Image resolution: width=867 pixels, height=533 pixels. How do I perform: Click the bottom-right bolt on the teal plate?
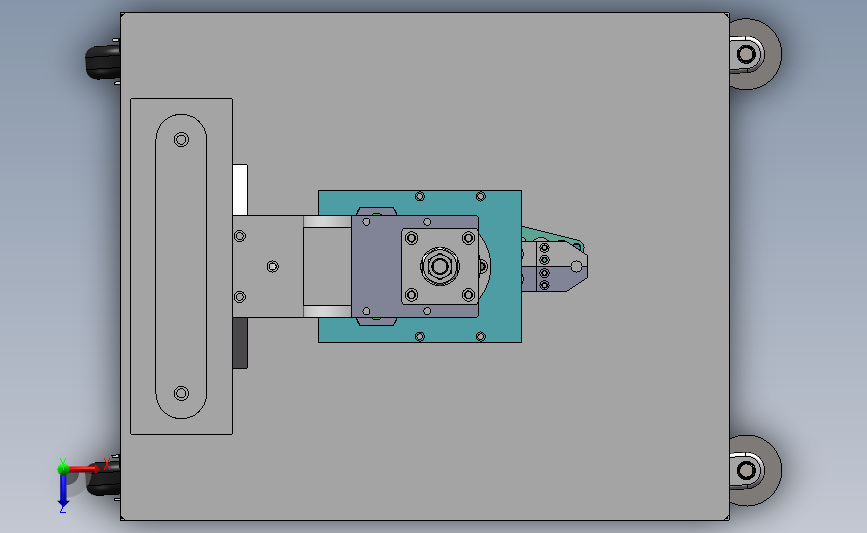point(480,337)
